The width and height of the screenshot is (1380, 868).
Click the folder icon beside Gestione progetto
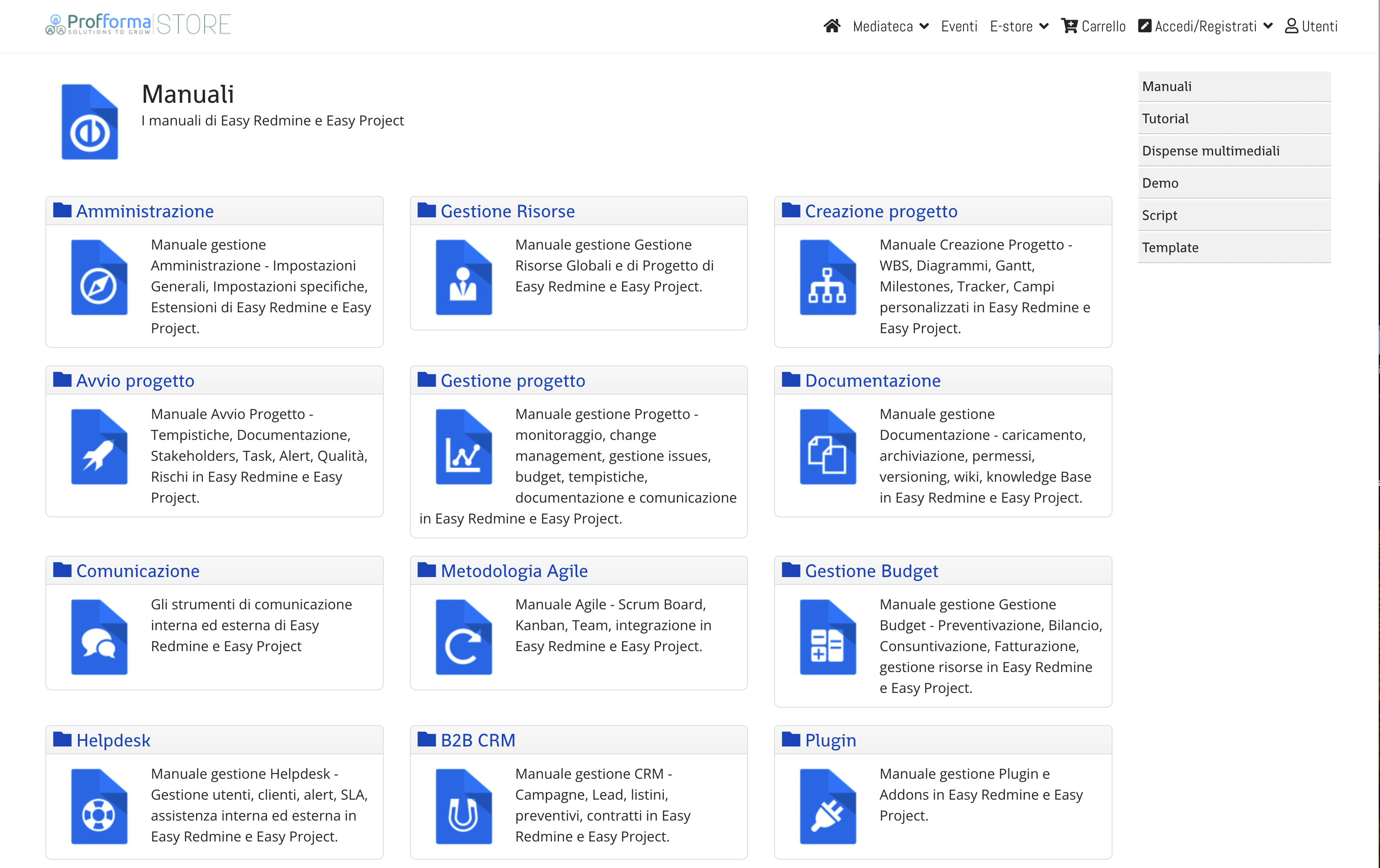point(427,380)
